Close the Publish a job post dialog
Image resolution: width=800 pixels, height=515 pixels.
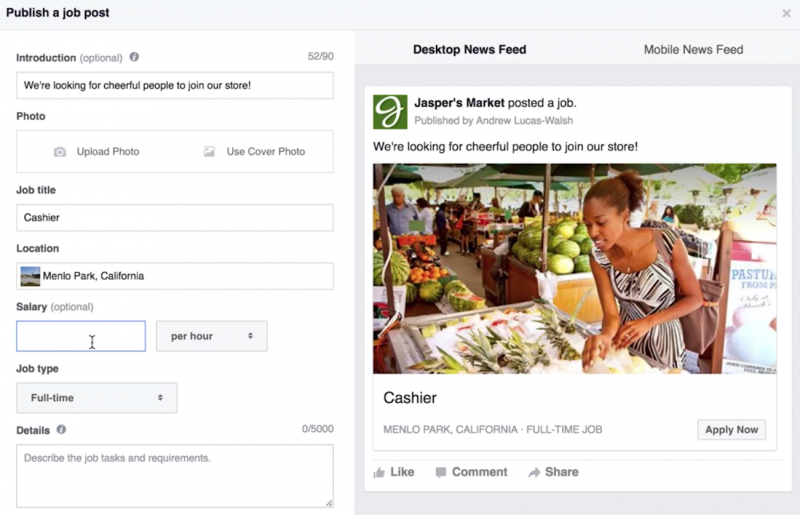786,13
